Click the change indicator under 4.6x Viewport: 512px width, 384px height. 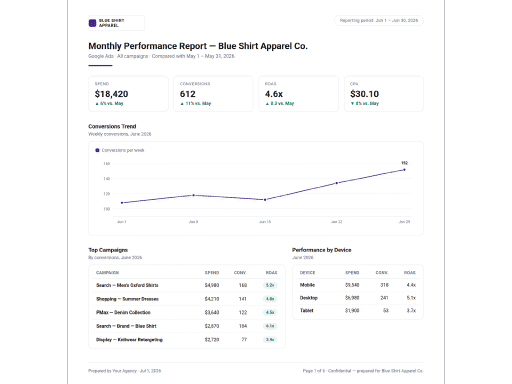click(x=280, y=104)
